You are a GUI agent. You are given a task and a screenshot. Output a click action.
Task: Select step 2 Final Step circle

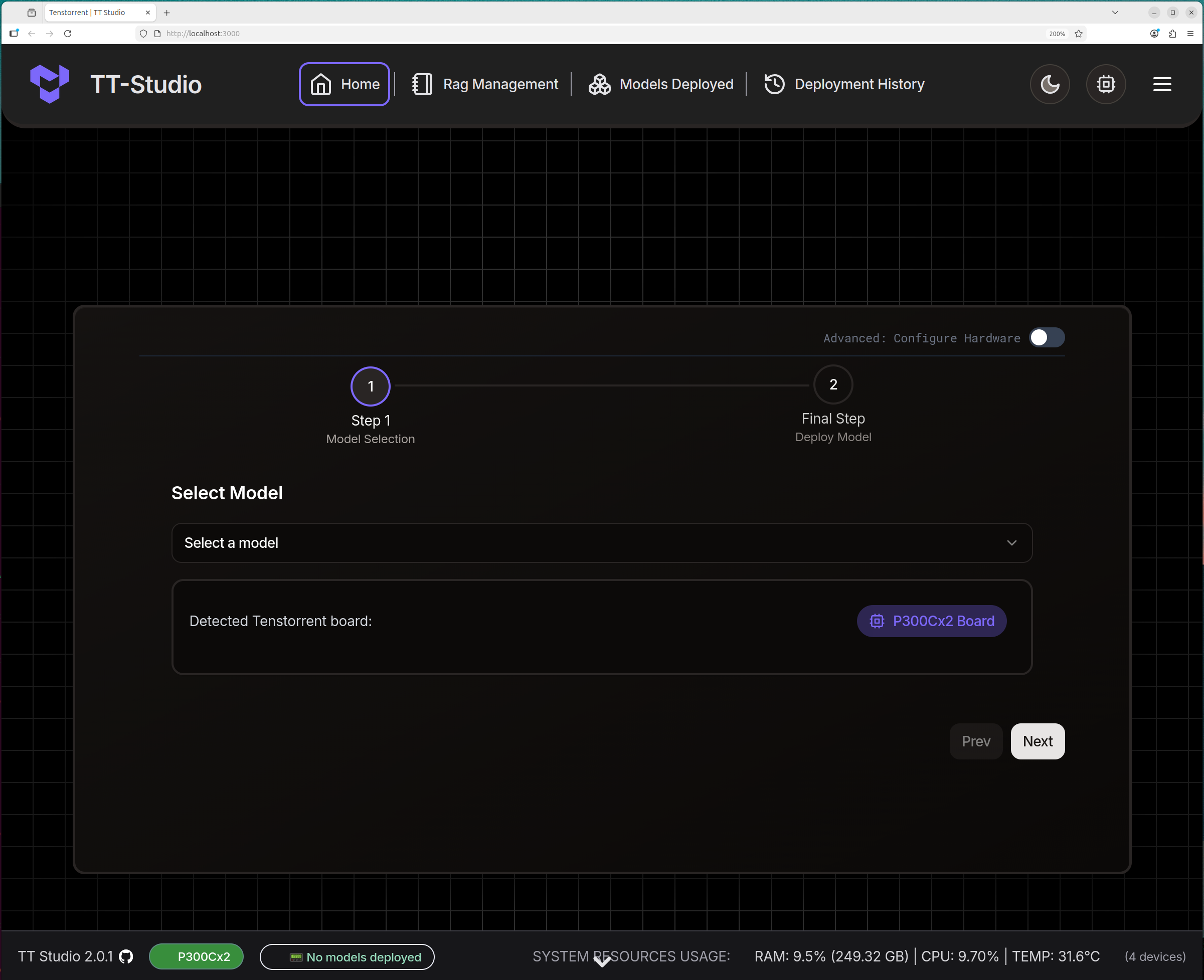pyautogui.click(x=832, y=385)
